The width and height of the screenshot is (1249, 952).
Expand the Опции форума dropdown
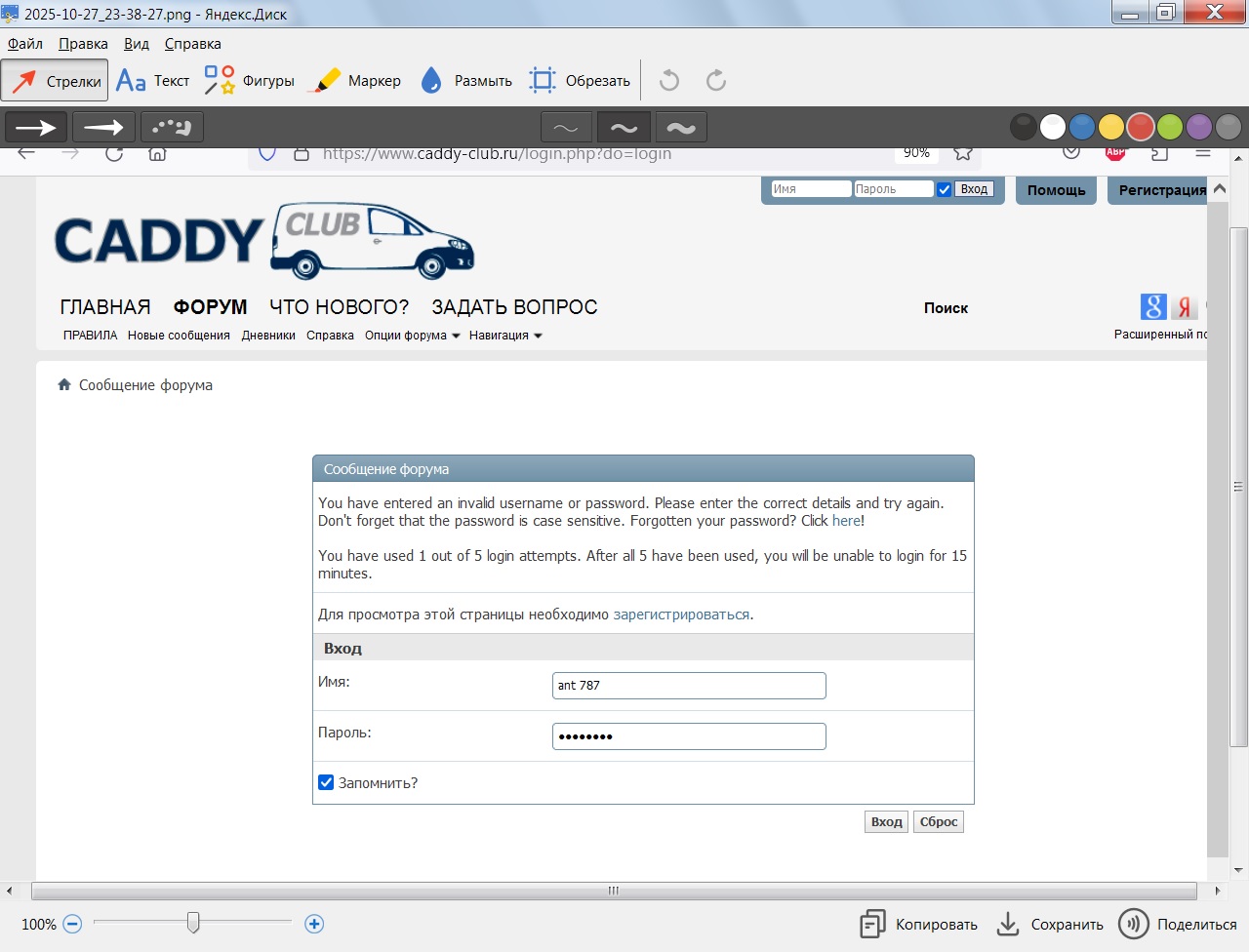click(412, 336)
